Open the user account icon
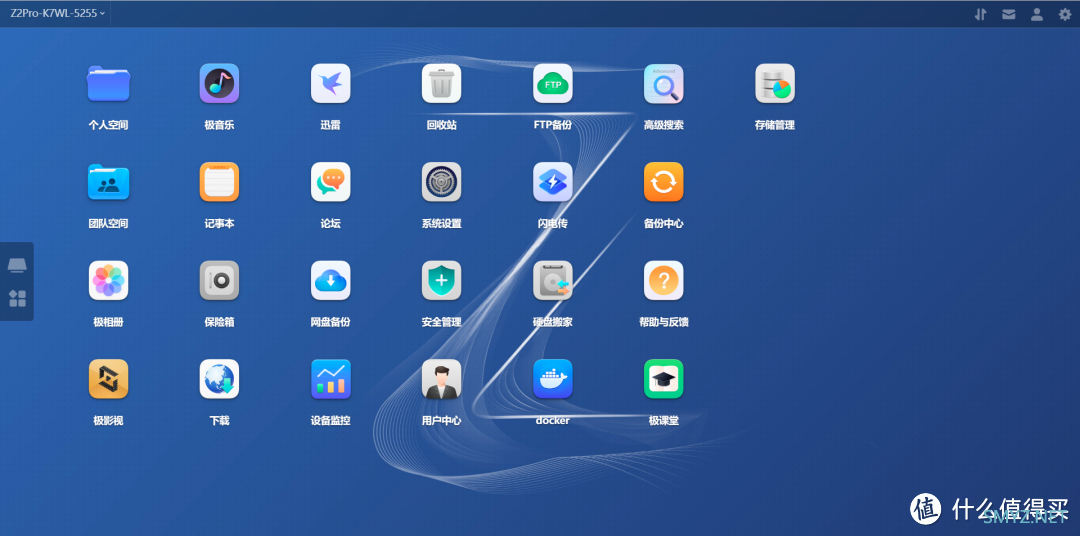 [x=1037, y=14]
